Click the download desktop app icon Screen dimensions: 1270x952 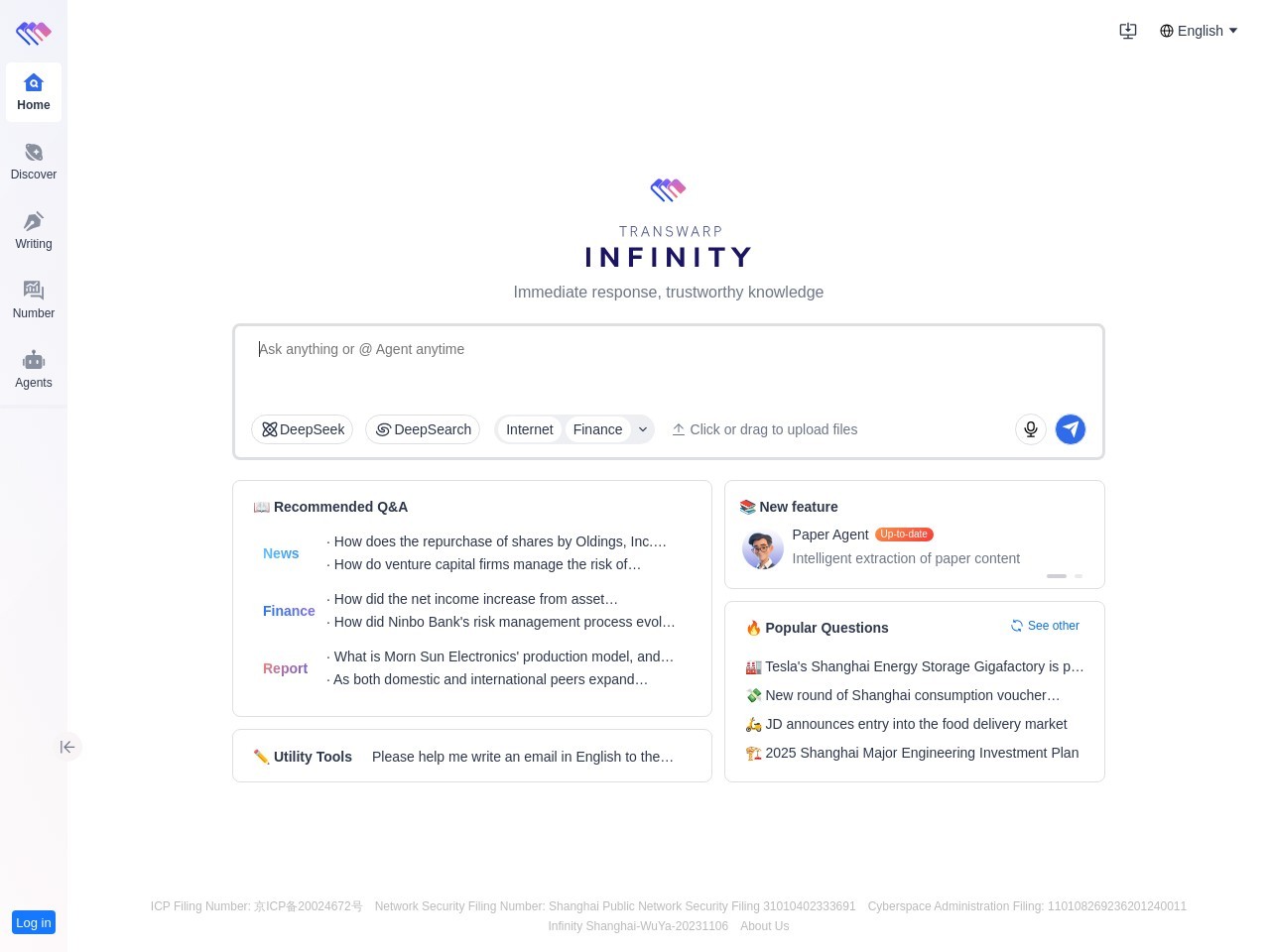[x=1128, y=31]
